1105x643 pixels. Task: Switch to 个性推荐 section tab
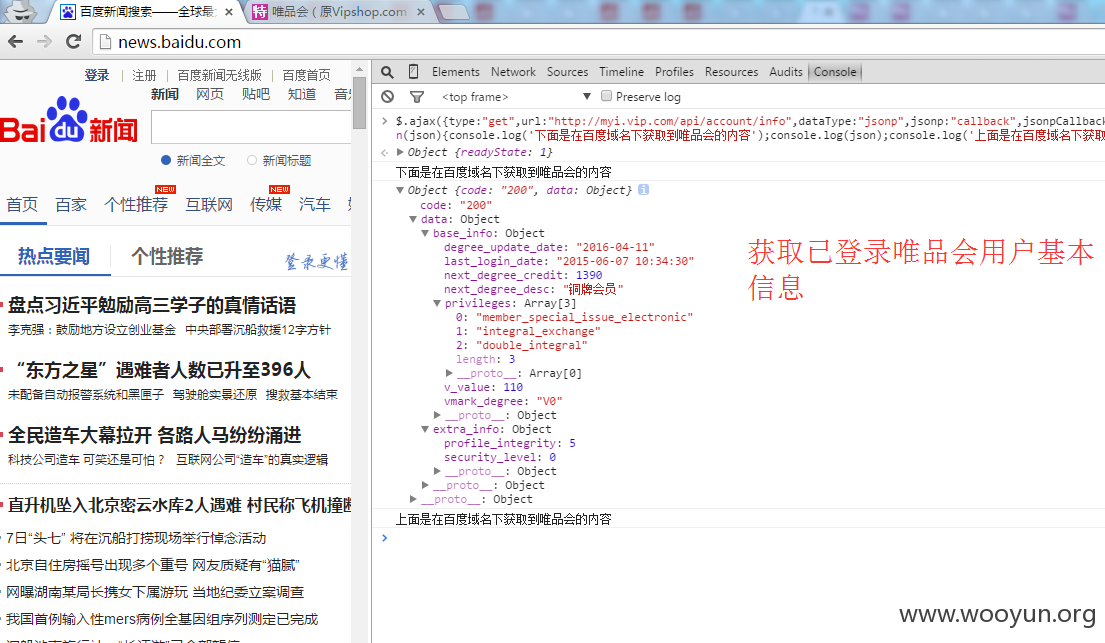[x=167, y=256]
